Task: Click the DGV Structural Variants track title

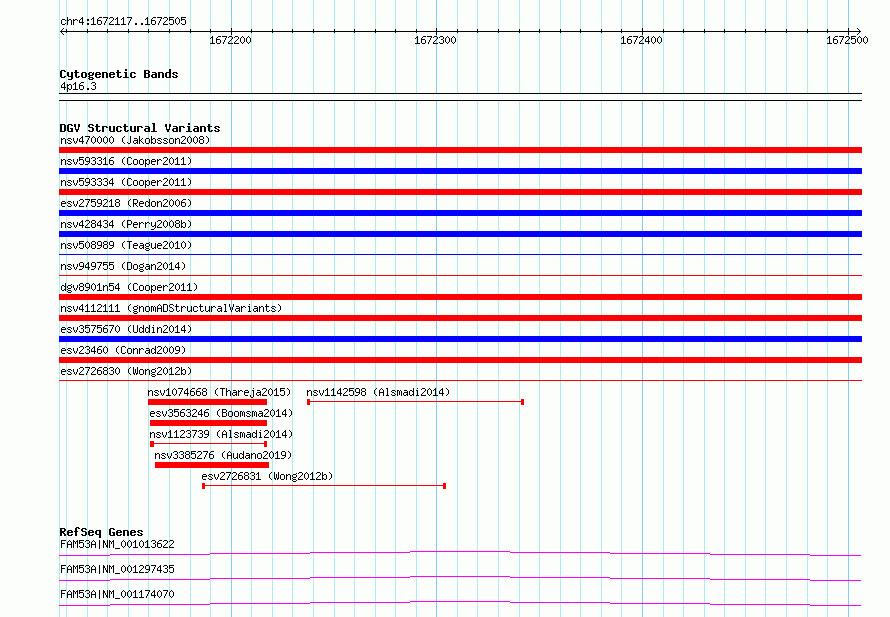Action: (140, 128)
